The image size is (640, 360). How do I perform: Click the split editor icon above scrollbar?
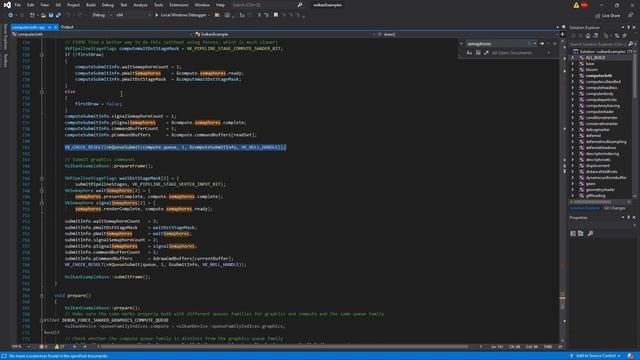coord(563,34)
